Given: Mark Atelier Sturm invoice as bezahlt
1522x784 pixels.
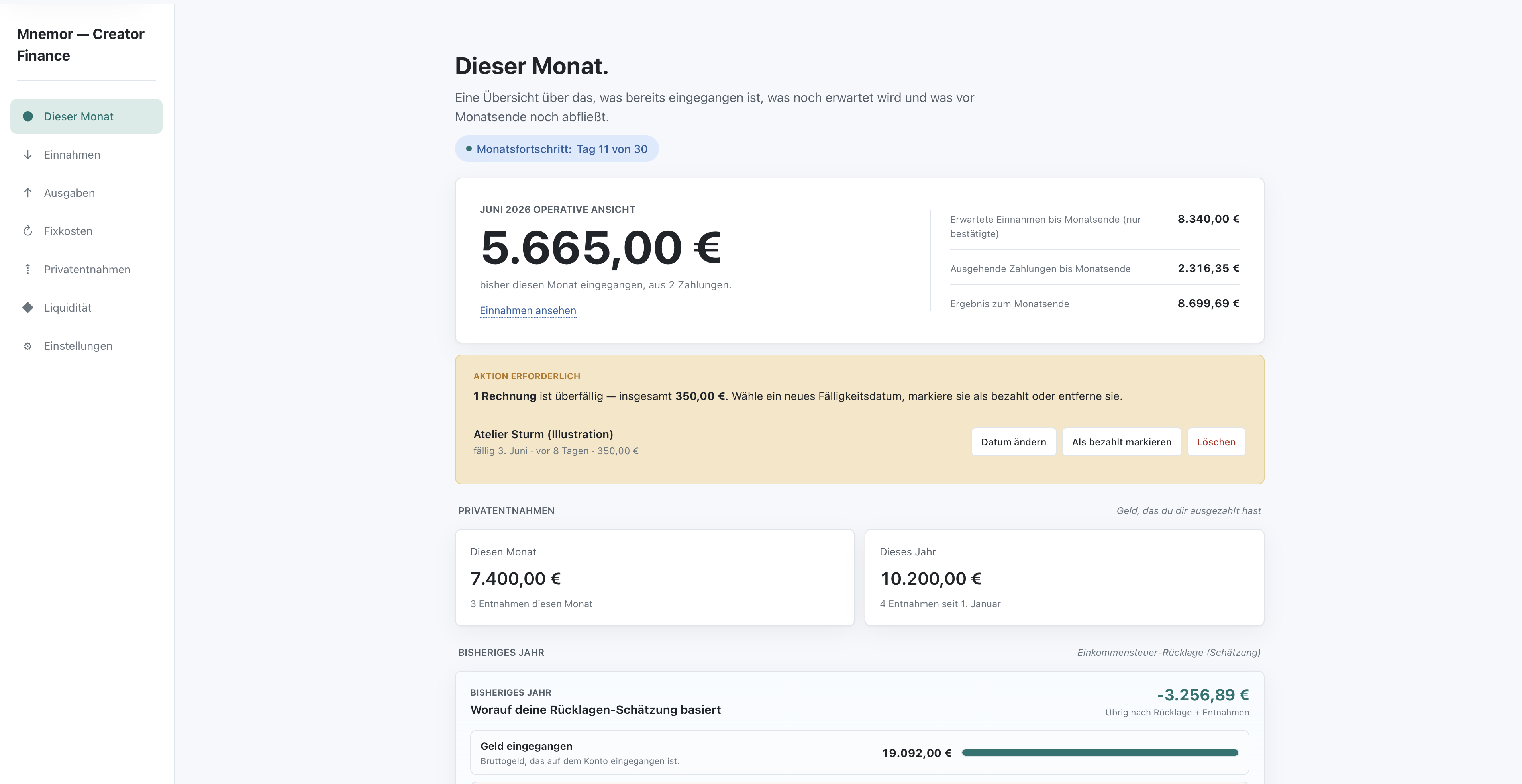Looking at the screenshot, I should pos(1122,442).
